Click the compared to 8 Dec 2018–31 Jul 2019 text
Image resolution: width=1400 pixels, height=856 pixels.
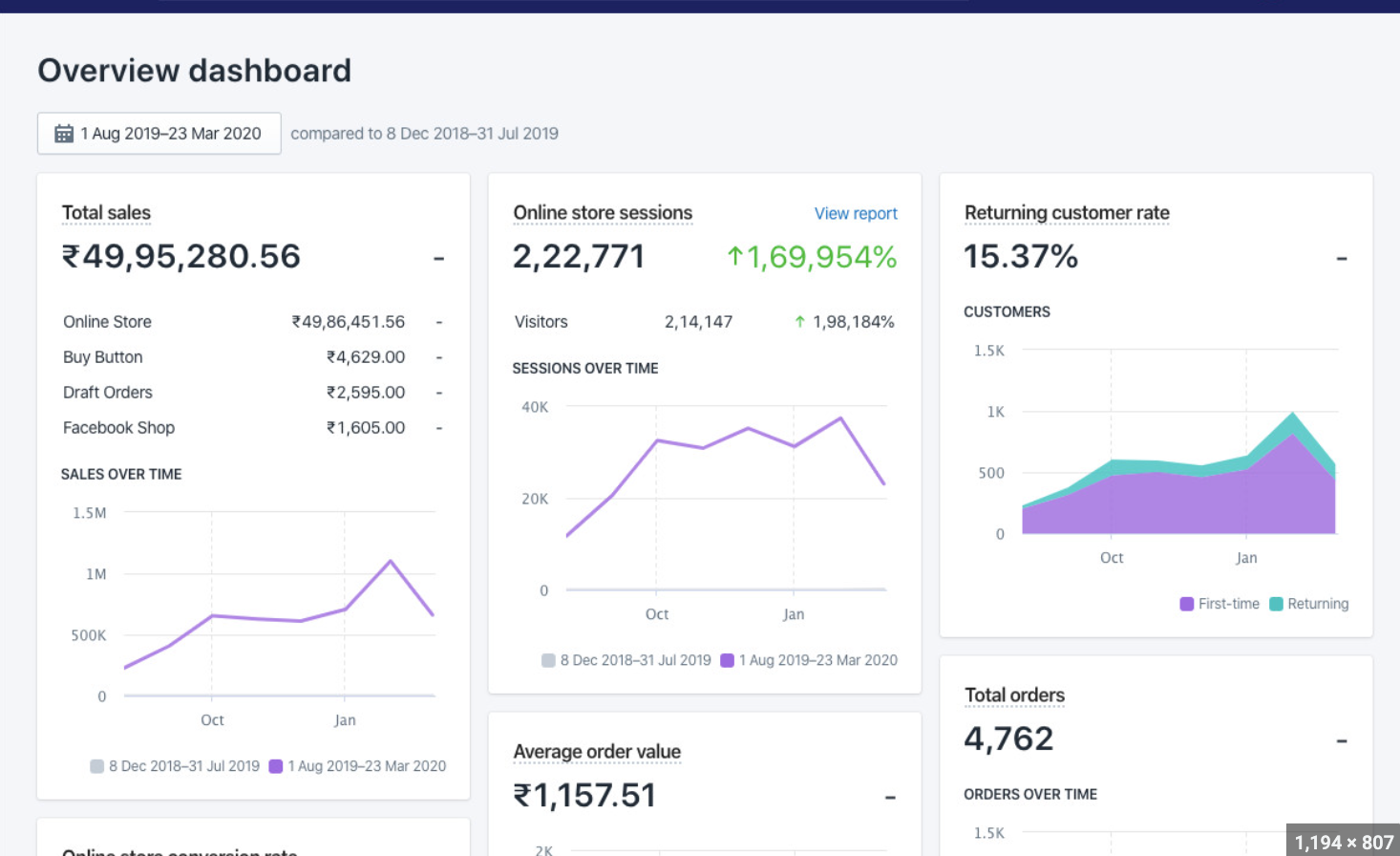[x=424, y=134]
